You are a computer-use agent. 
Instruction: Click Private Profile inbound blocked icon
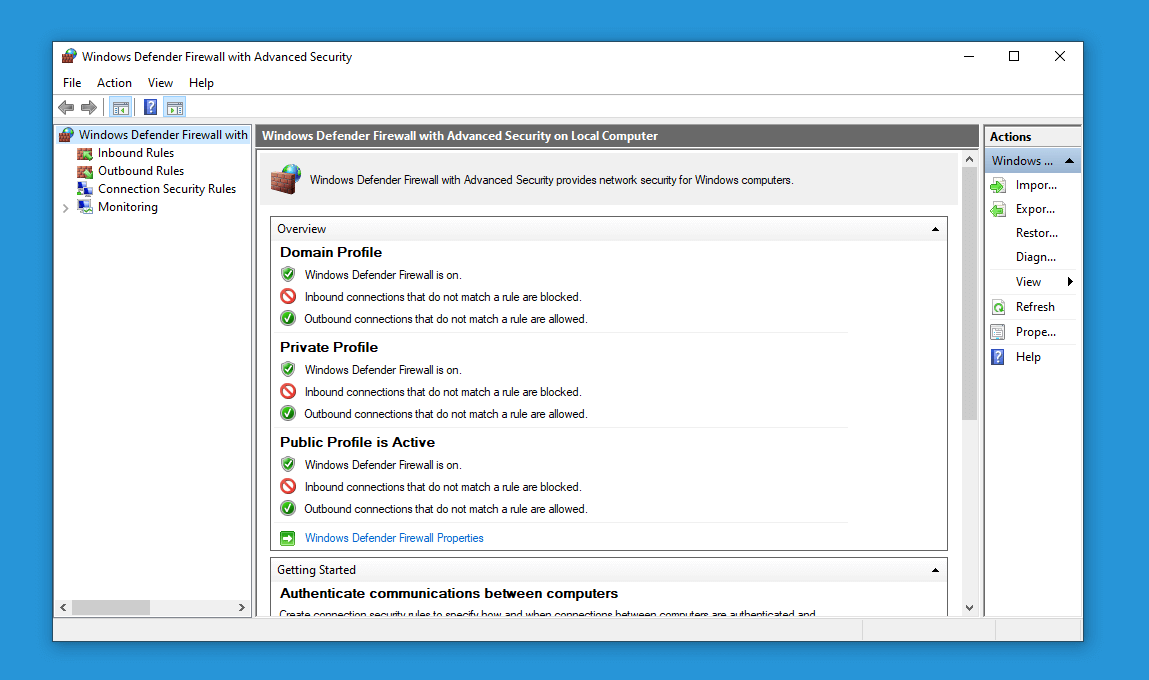pos(288,391)
